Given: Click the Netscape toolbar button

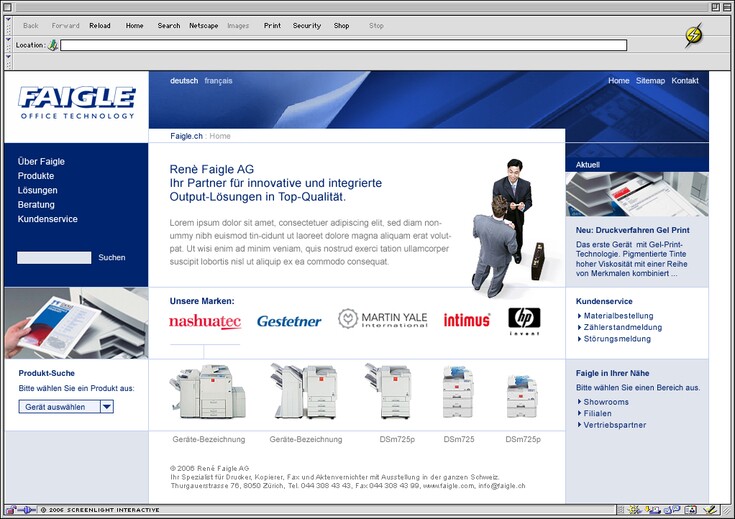Looking at the screenshot, I should (203, 26).
